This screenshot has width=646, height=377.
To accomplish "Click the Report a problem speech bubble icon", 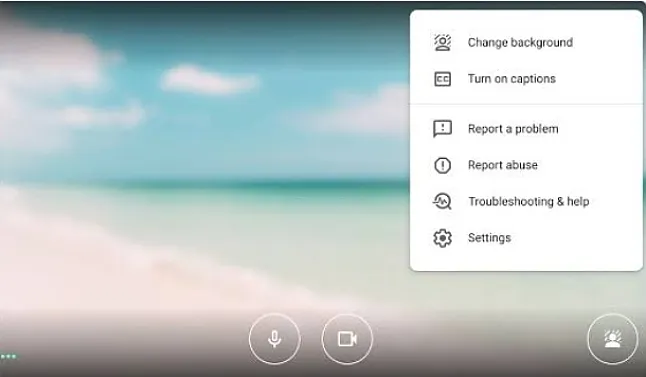I will coord(442,129).
